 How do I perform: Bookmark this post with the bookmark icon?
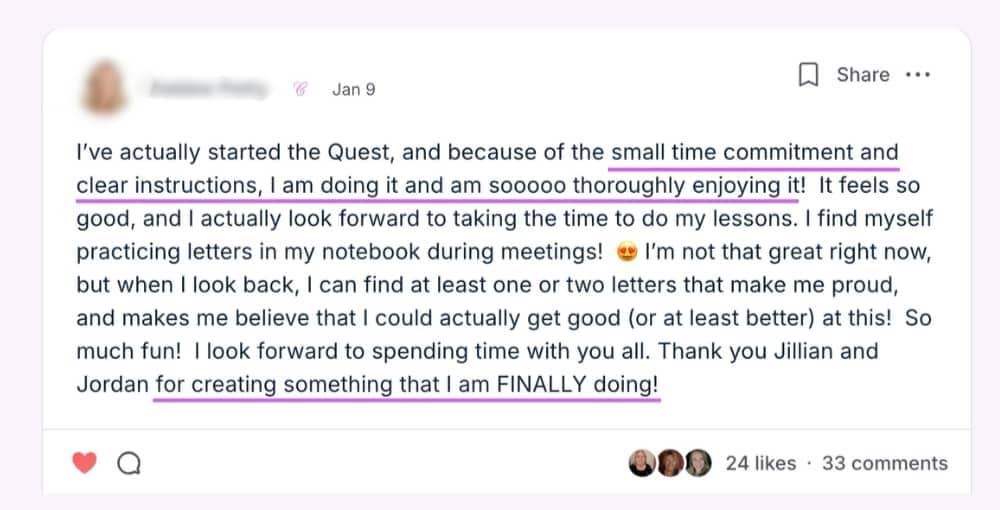click(809, 75)
